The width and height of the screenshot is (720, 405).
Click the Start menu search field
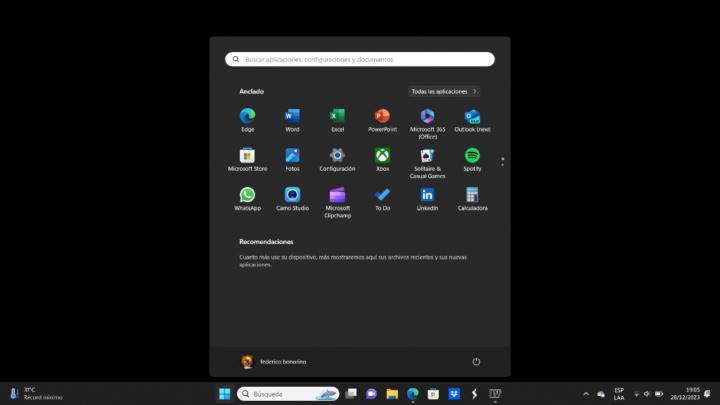[360, 59]
